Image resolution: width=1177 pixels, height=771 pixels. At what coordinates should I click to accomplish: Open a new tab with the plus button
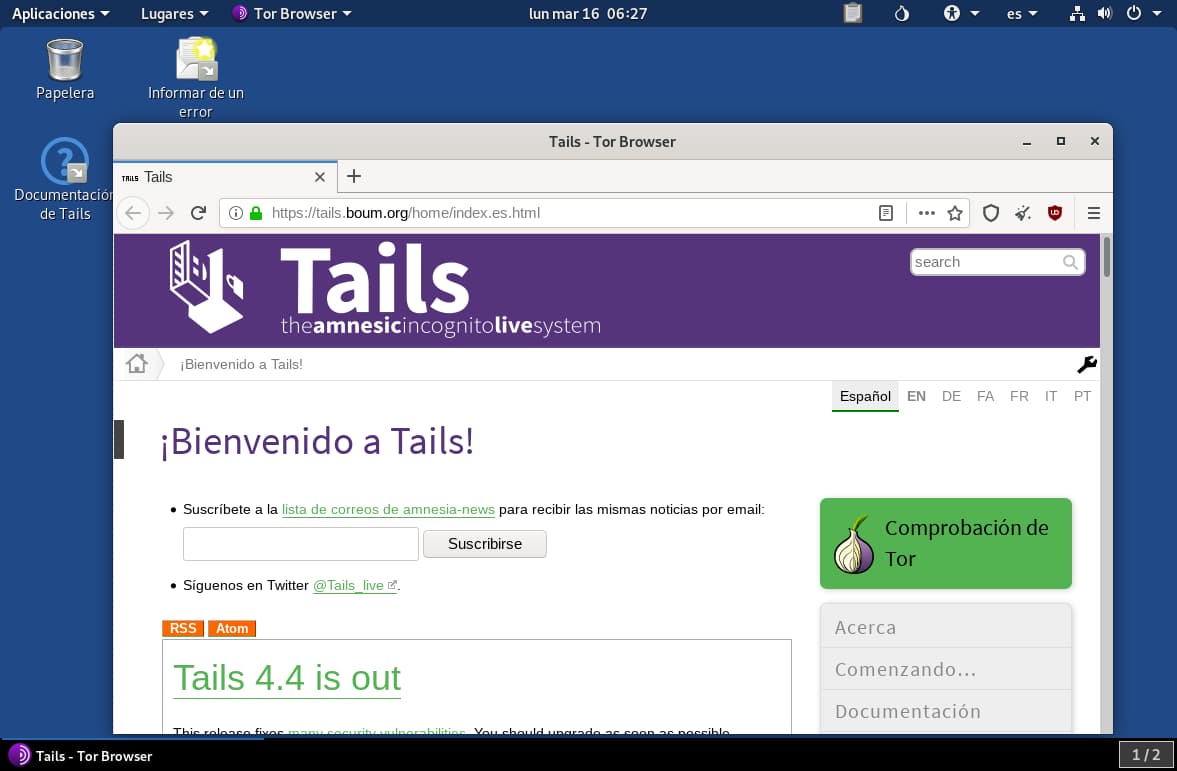[354, 176]
